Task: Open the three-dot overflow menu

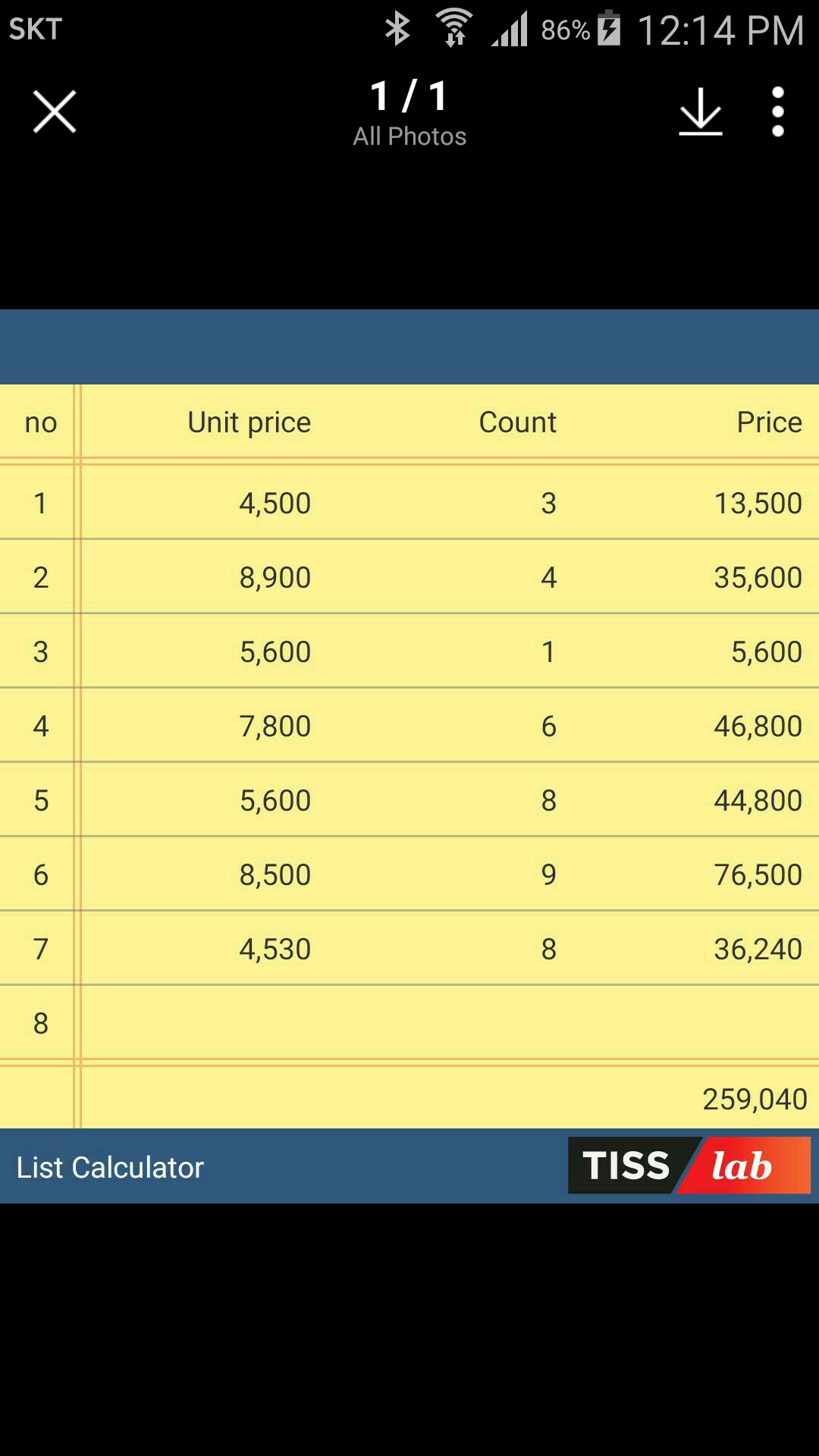Action: (x=777, y=111)
